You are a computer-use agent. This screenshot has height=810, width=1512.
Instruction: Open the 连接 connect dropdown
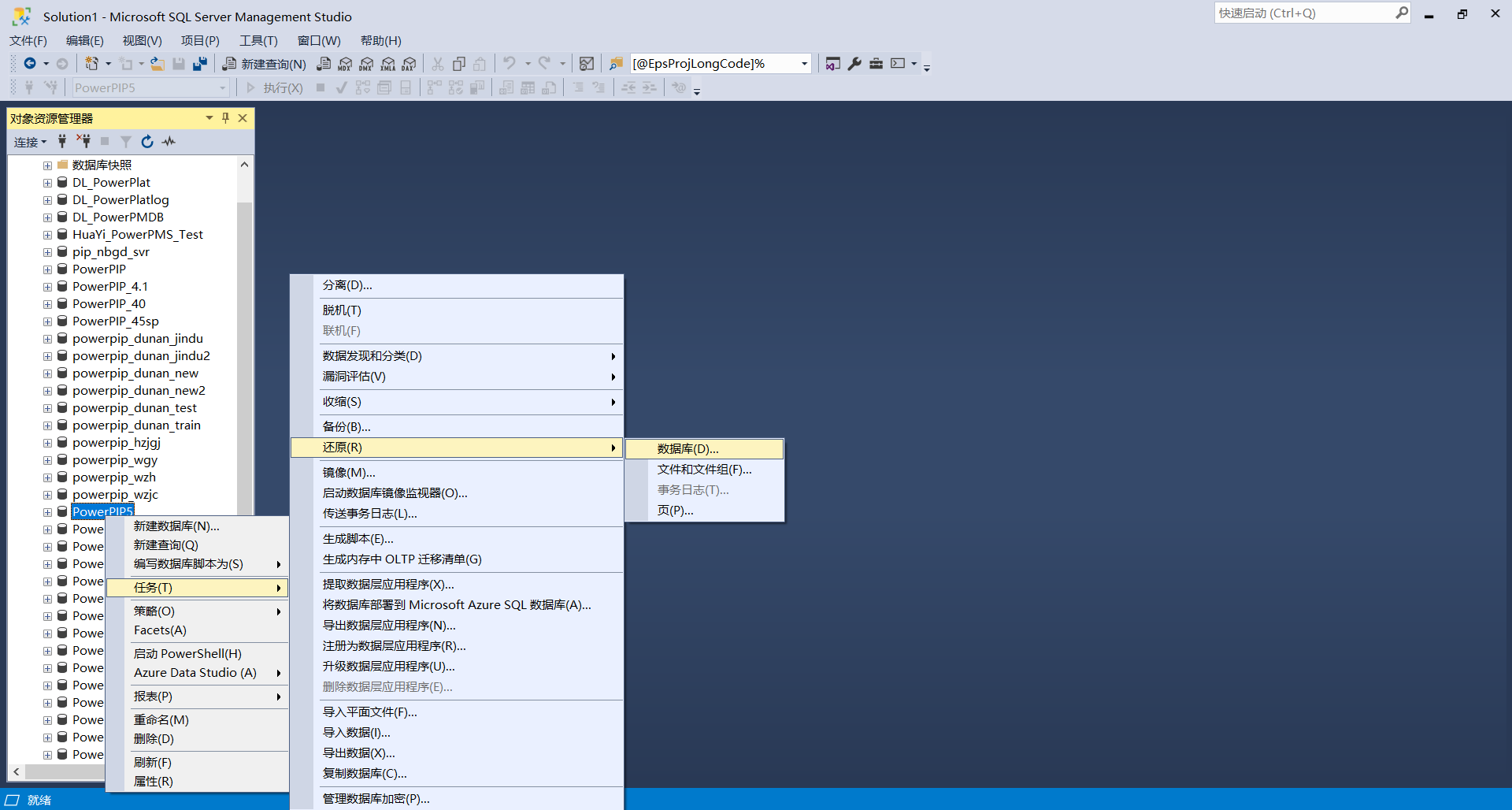pos(31,142)
